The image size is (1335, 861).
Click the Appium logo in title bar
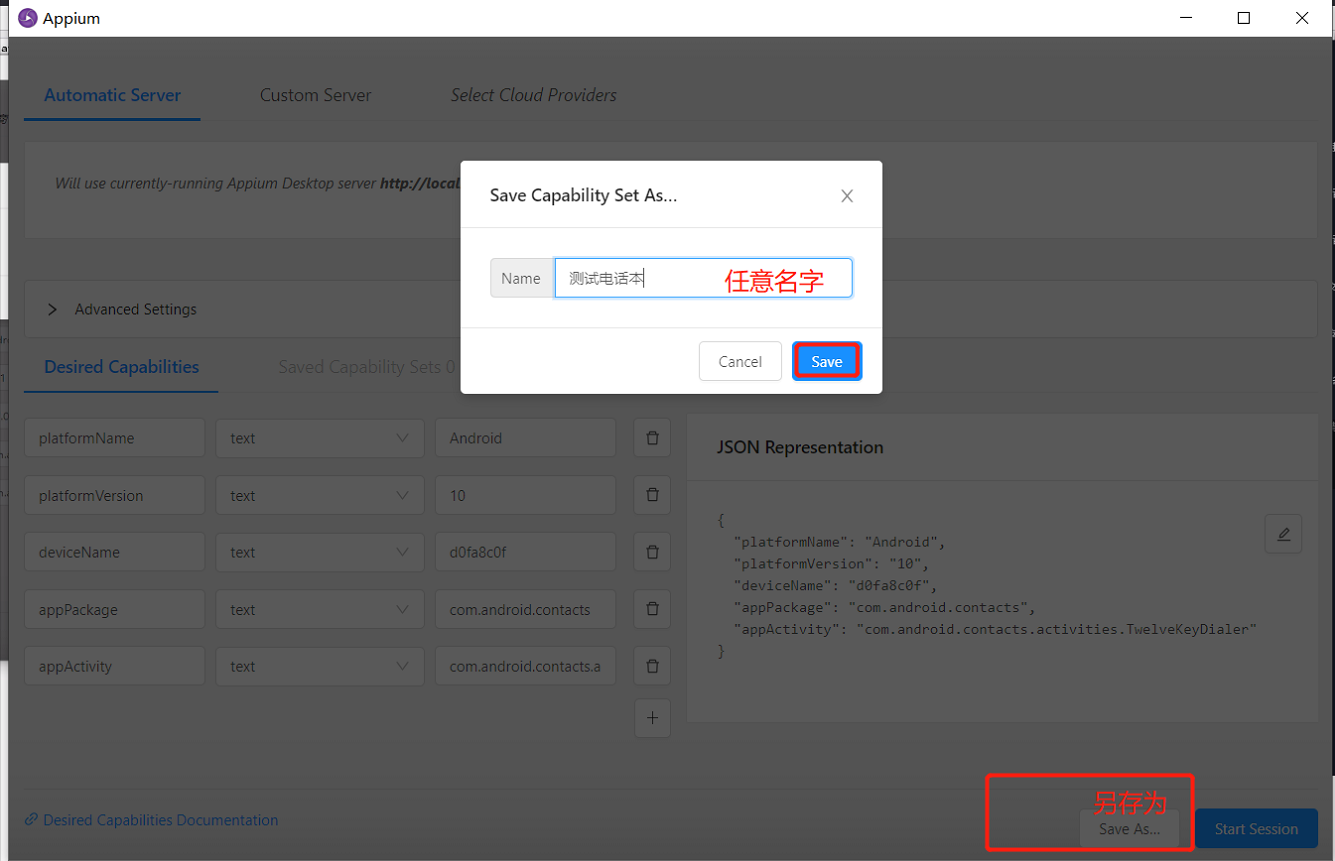(x=28, y=18)
